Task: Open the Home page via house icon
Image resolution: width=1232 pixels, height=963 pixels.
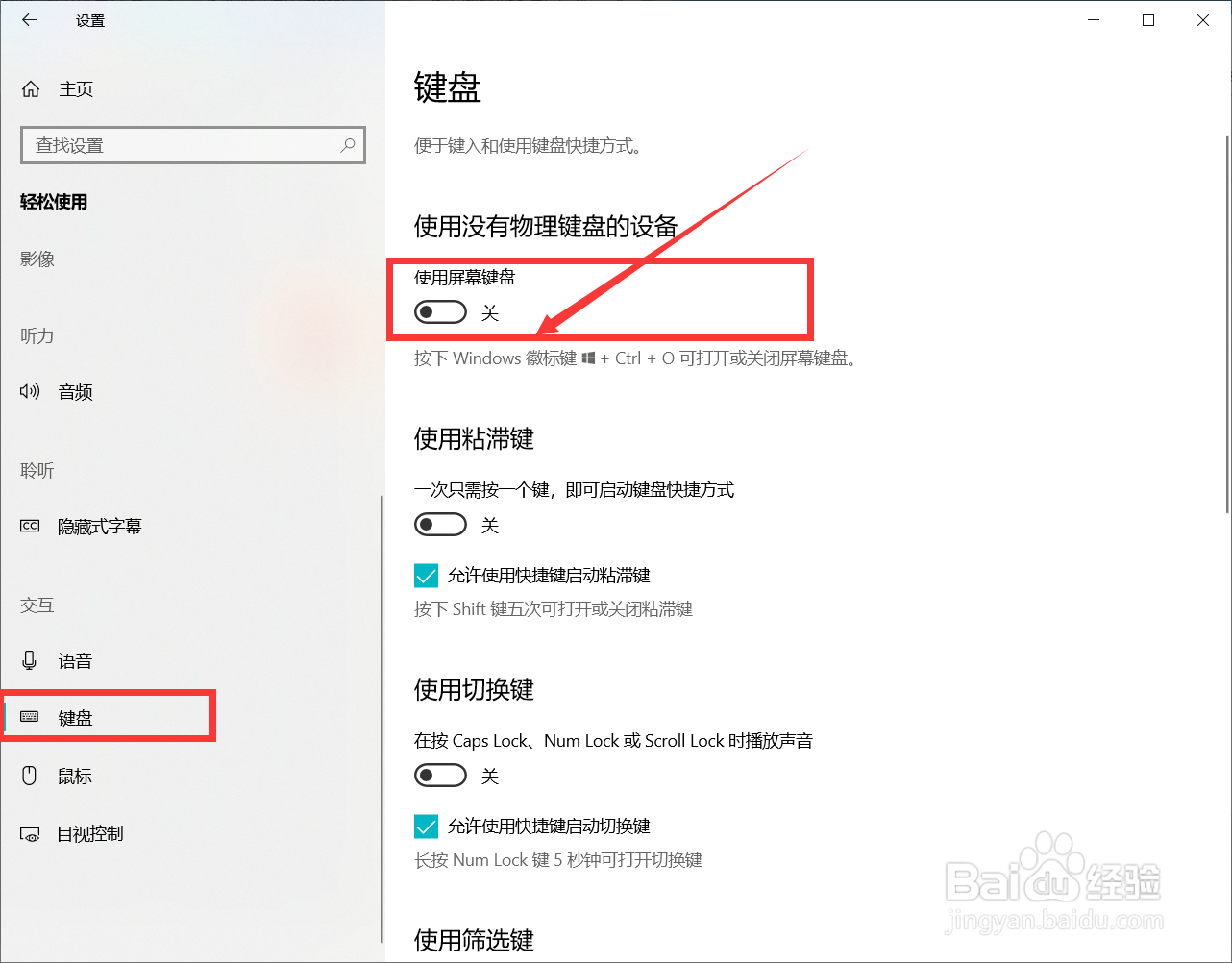Action: coord(31,89)
